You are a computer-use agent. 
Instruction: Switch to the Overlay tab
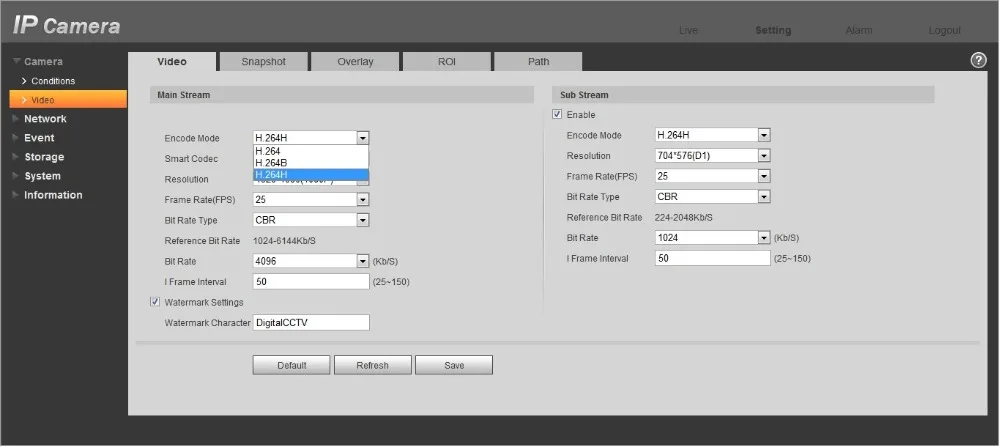coord(355,62)
